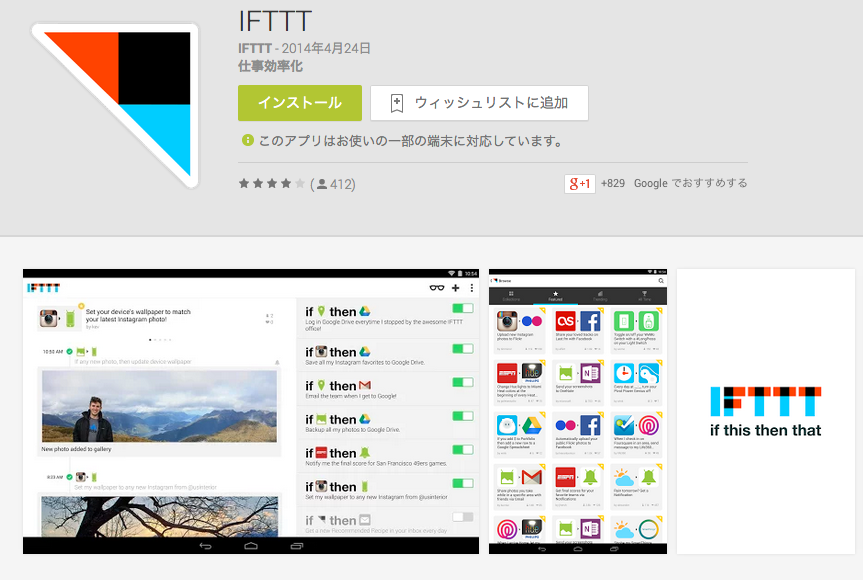Toggle the San Francisco 49ers score recipe switch
The image size is (863, 580).
click(463, 450)
